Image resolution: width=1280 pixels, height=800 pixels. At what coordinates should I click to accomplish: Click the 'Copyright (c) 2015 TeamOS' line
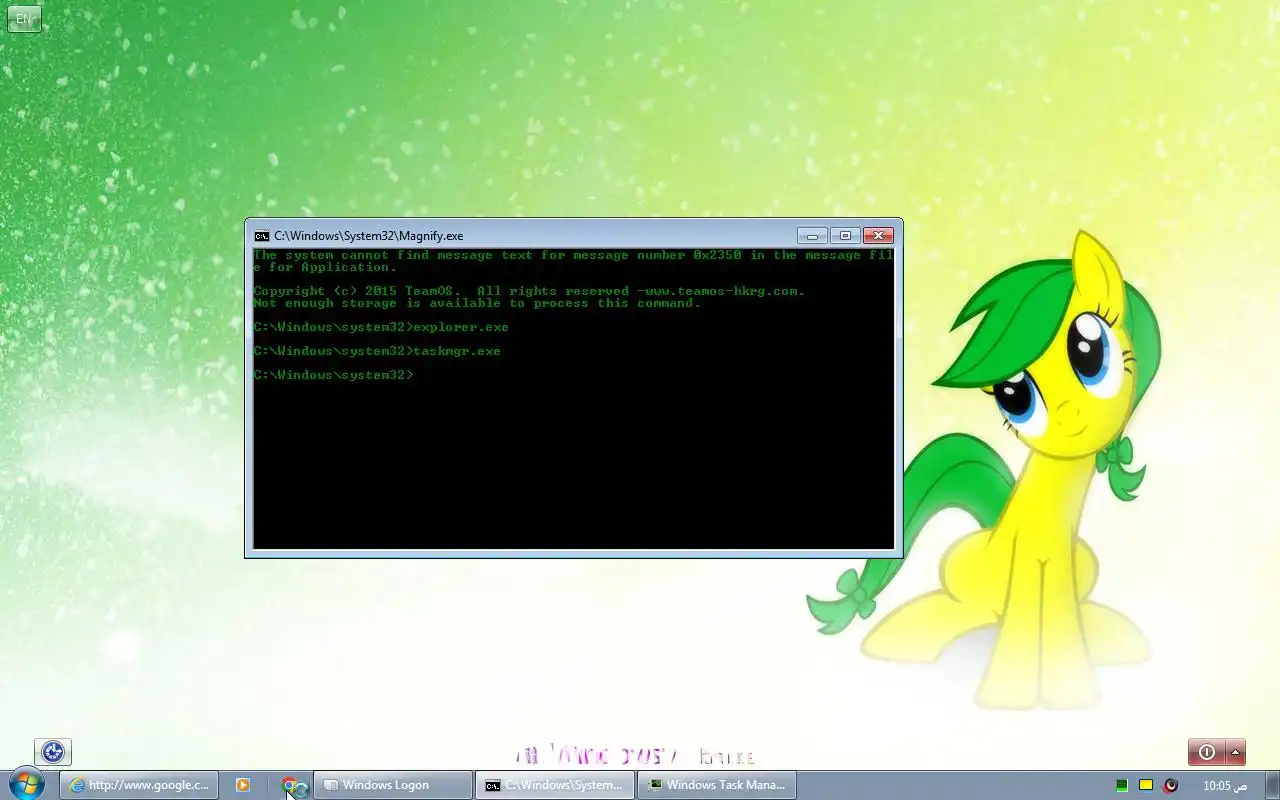point(529,291)
